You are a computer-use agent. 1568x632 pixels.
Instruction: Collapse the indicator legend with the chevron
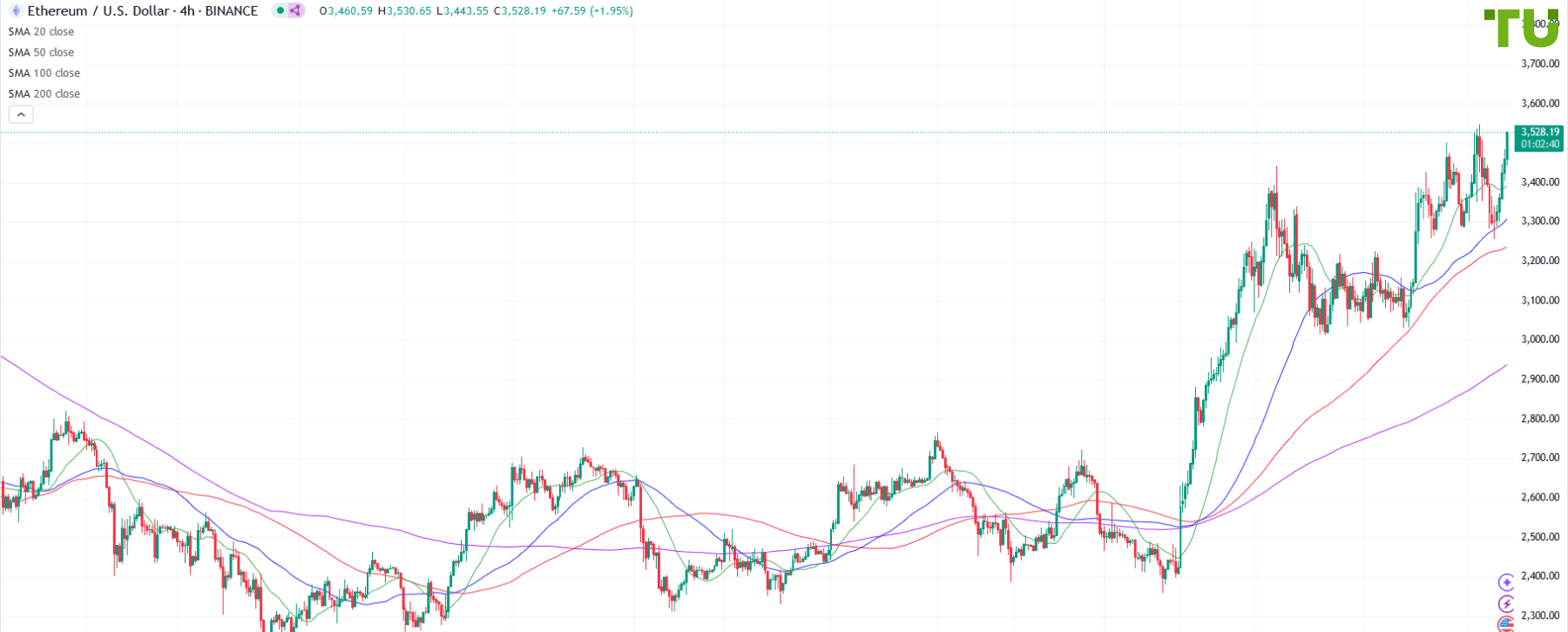(x=21, y=114)
